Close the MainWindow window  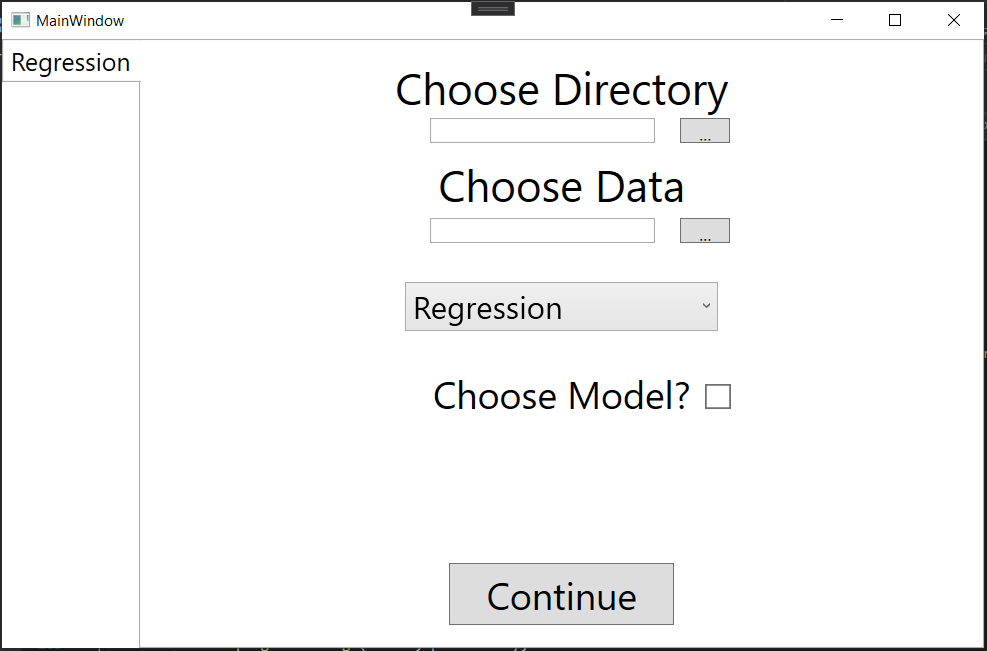(x=953, y=20)
